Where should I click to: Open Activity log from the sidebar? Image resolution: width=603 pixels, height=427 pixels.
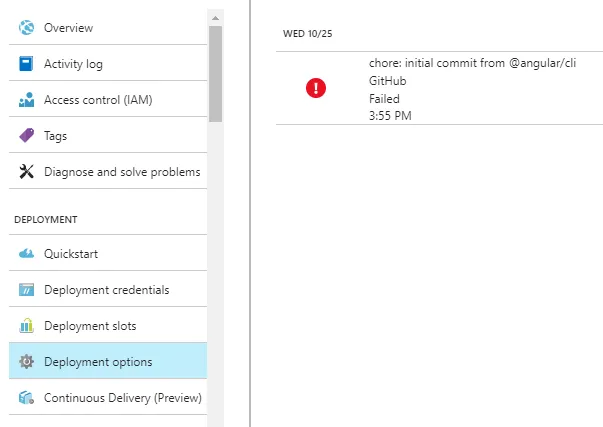73,64
